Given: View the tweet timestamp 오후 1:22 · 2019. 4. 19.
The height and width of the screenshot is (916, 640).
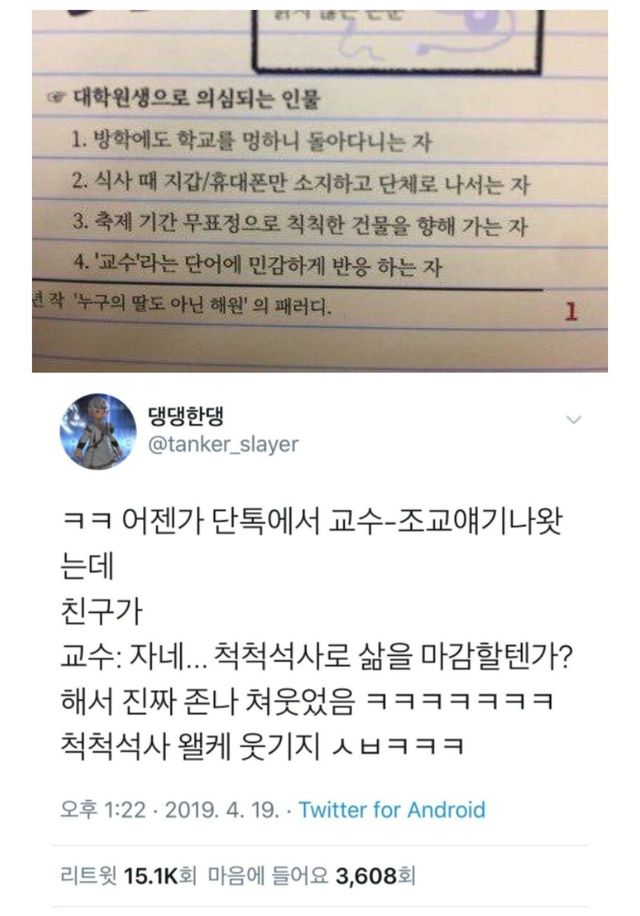Looking at the screenshot, I should 170,810.
